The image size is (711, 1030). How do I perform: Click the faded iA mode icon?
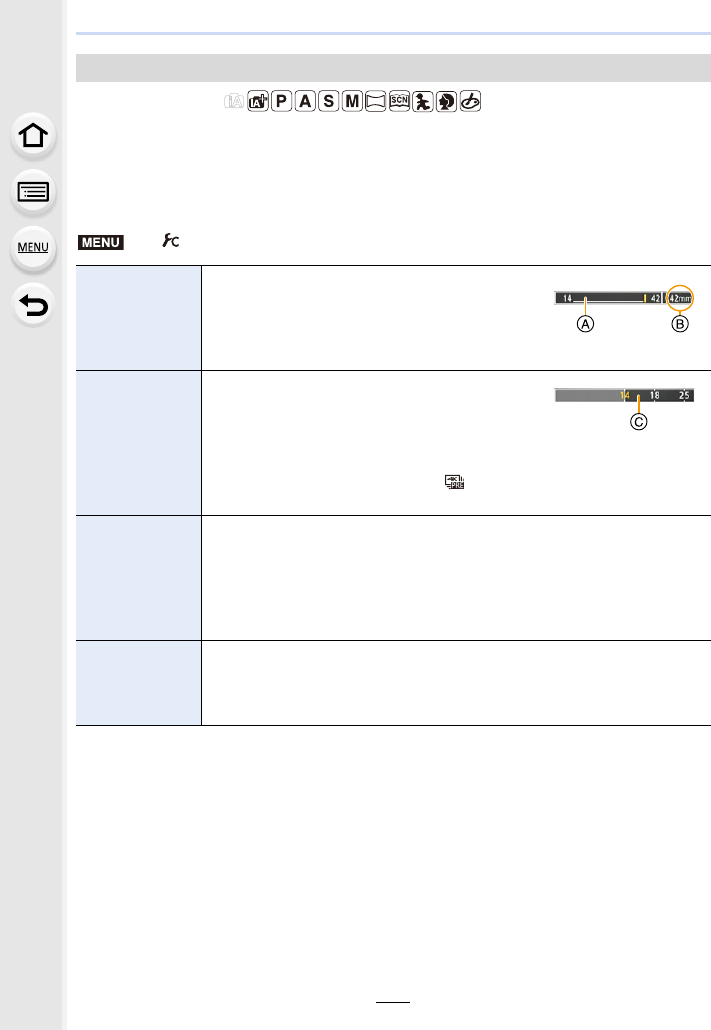tap(231, 104)
